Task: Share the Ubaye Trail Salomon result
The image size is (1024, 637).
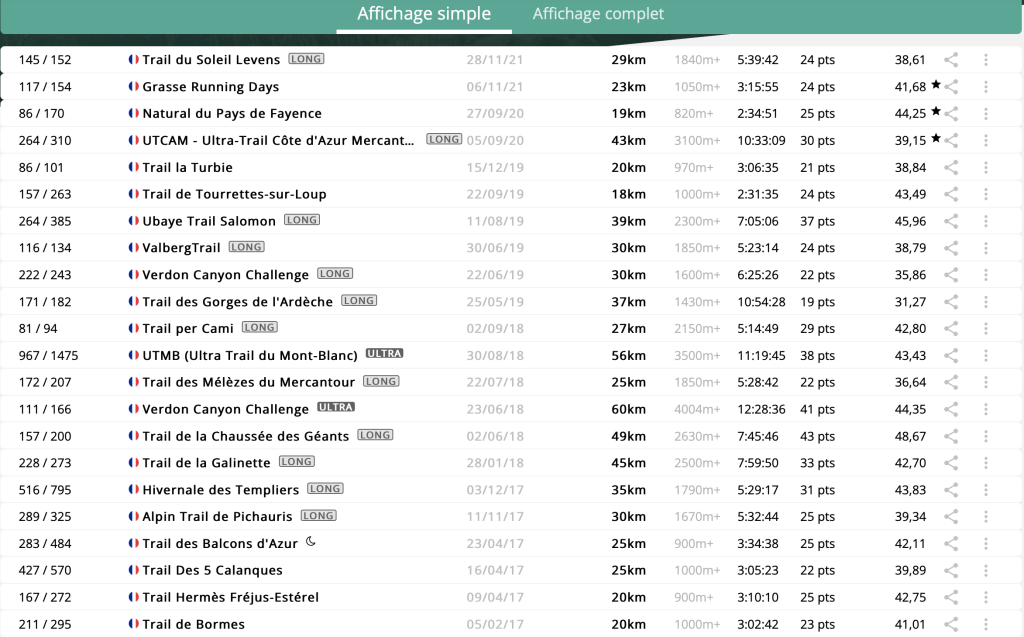Action: click(x=952, y=221)
